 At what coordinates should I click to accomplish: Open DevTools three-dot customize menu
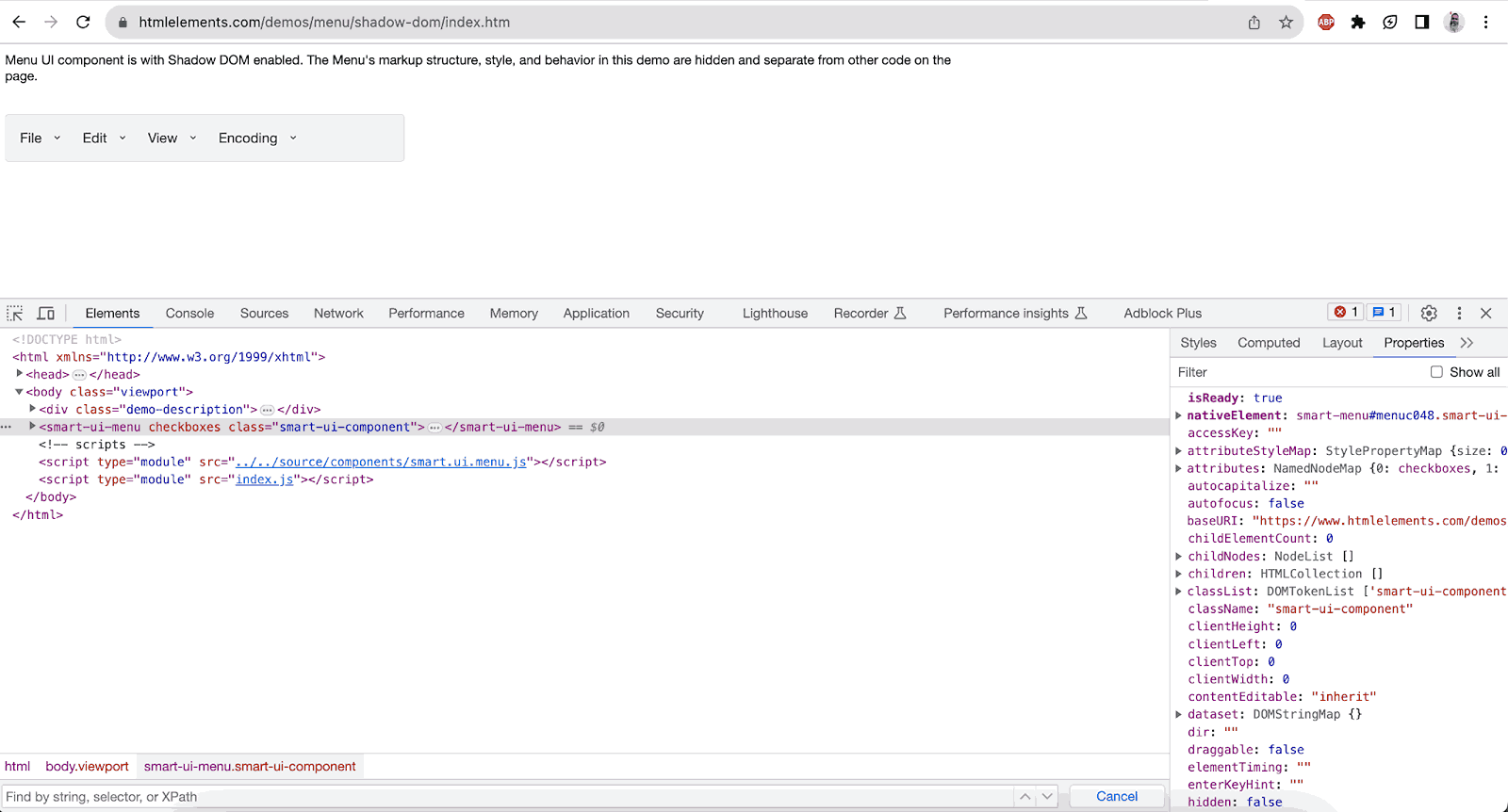pos(1459,314)
